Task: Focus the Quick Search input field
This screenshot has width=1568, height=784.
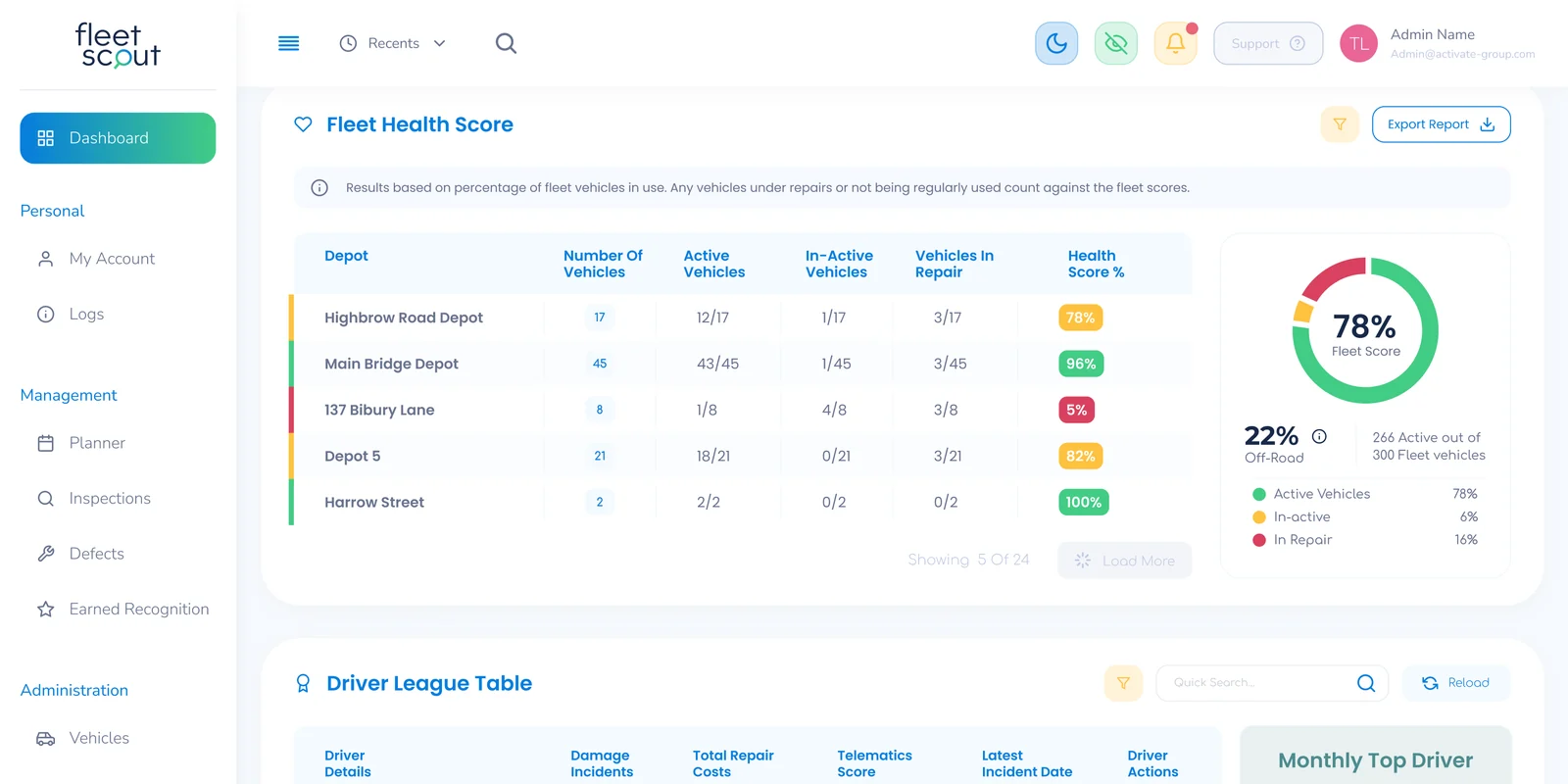Action: coord(1272,683)
